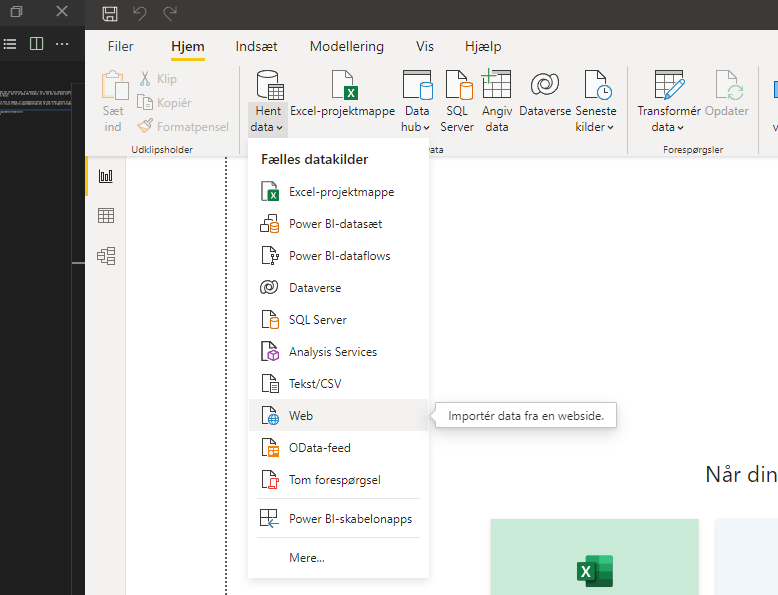
Task: Click Excel-projektmappe in the ribbon
Action: pyautogui.click(x=343, y=94)
